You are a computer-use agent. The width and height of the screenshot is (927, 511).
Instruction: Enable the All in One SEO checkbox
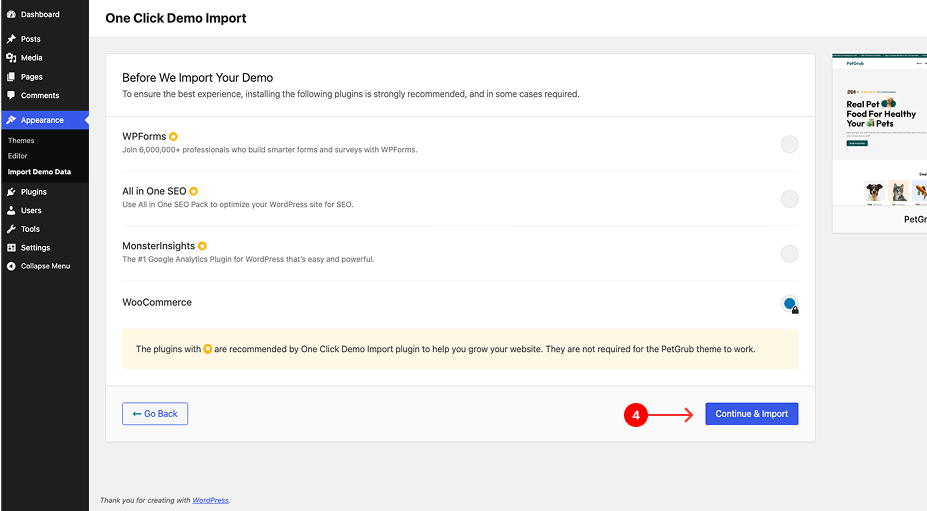[789, 198]
